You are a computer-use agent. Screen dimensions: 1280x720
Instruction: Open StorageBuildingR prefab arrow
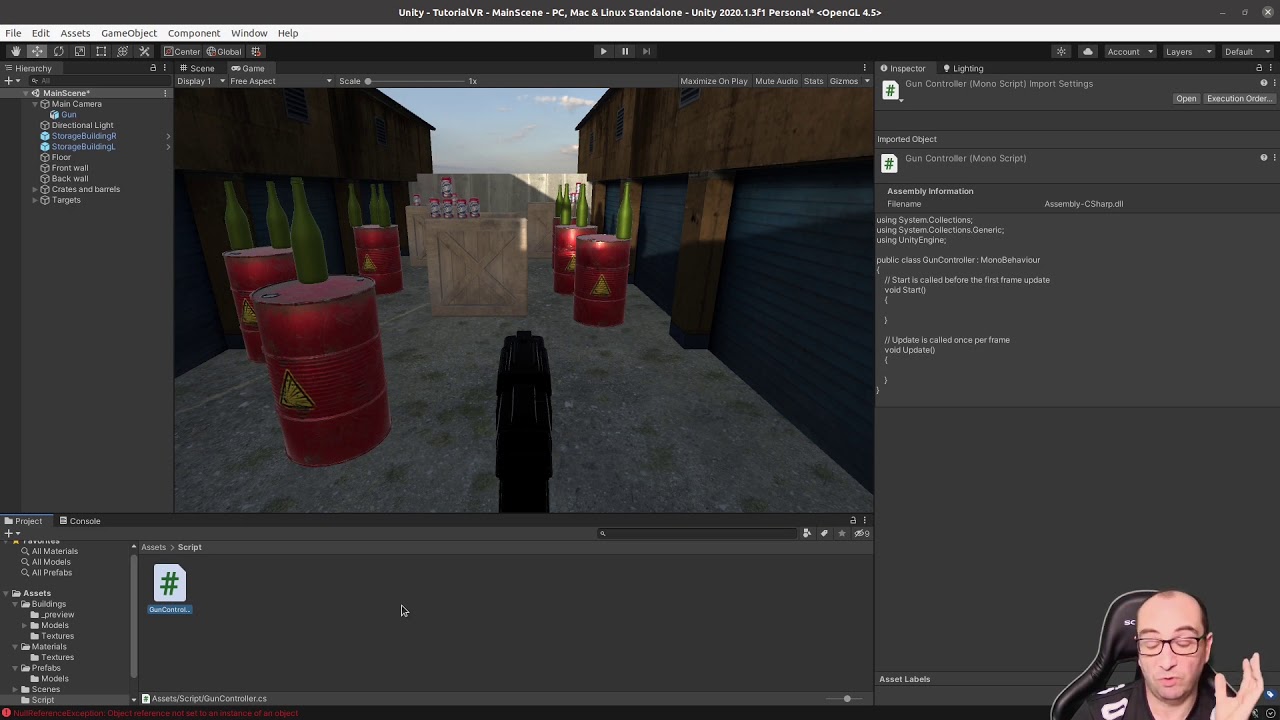(x=167, y=136)
